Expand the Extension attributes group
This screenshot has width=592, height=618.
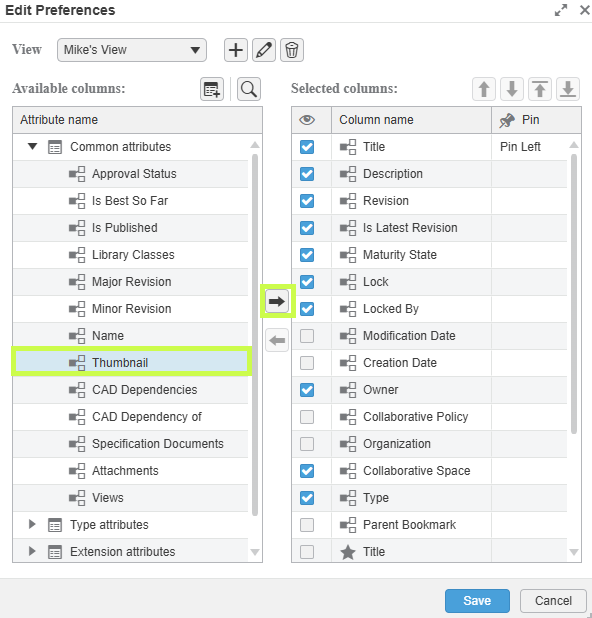click(32, 551)
